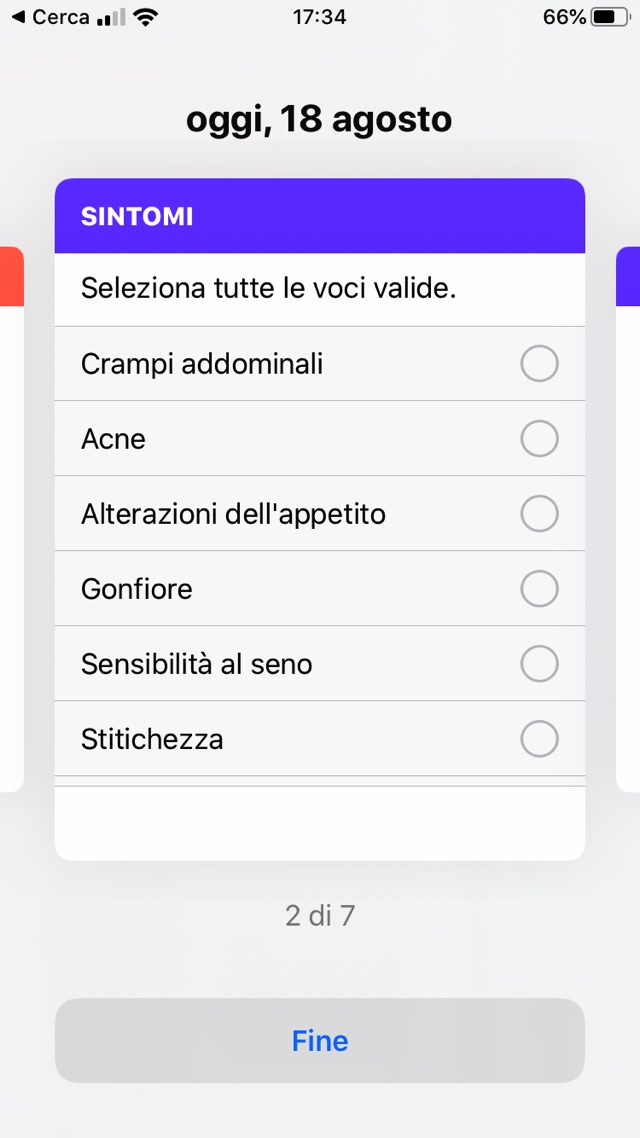Tap the Crampi addominali row label
Viewport: 640px width, 1138px height.
[x=202, y=364]
